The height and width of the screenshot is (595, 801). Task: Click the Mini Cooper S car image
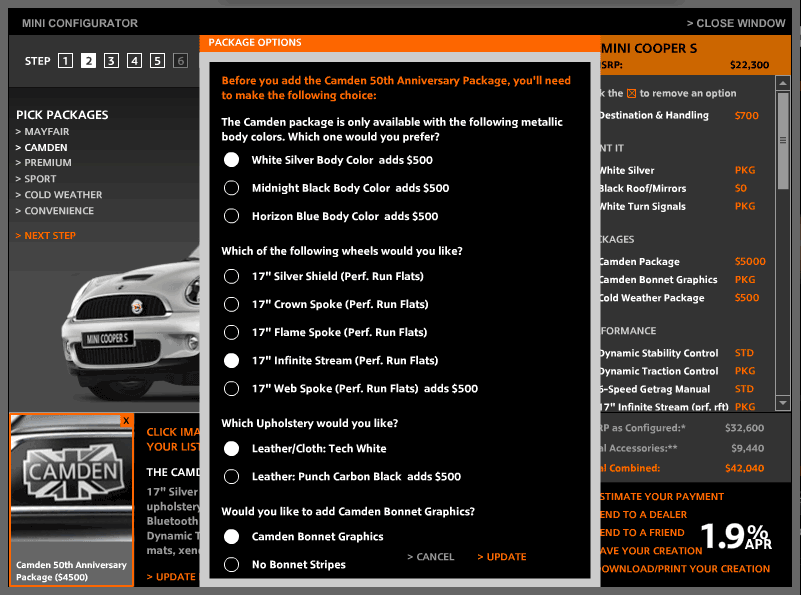point(130,327)
